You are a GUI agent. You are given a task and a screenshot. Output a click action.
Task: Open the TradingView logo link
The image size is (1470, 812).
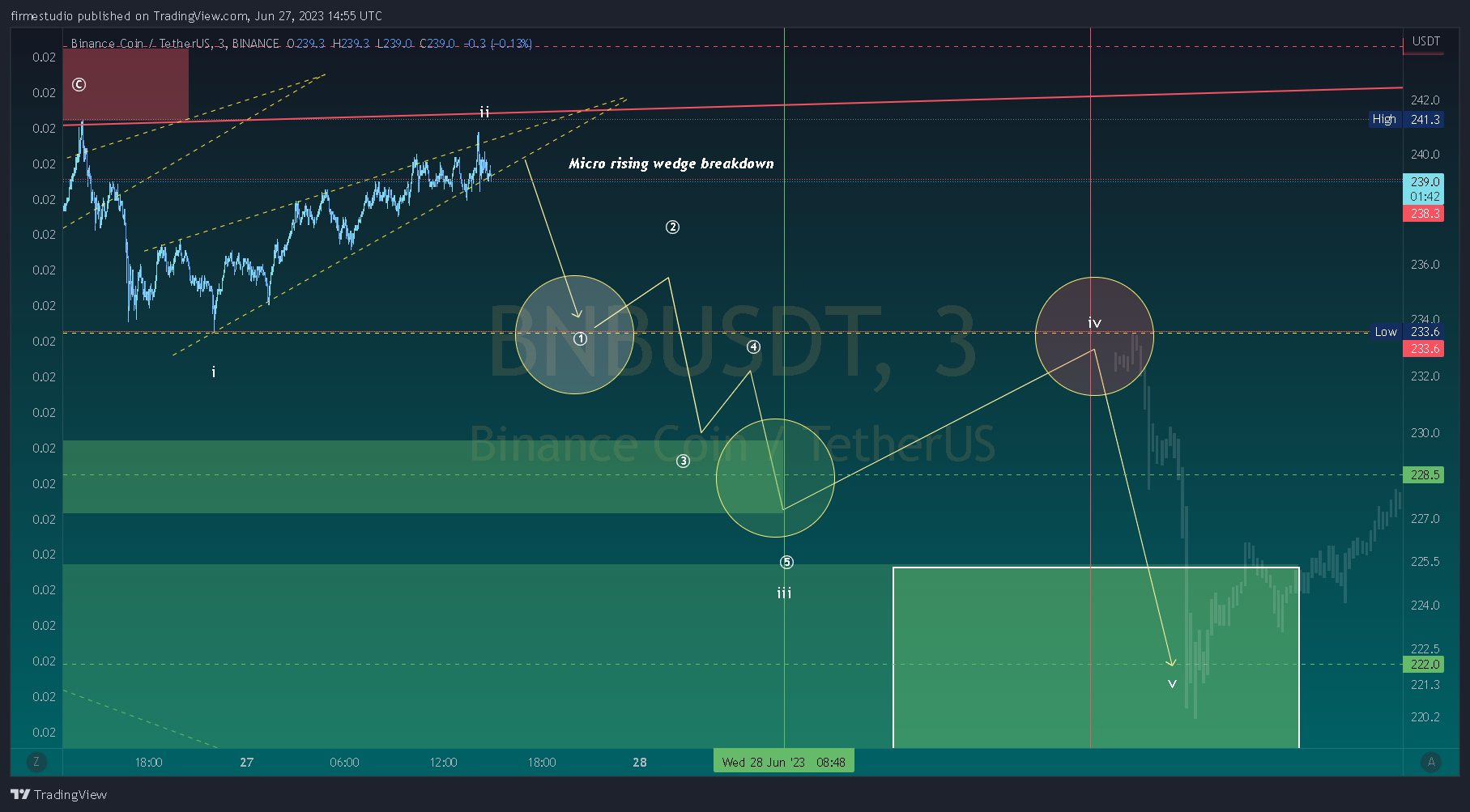[x=58, y=794]
